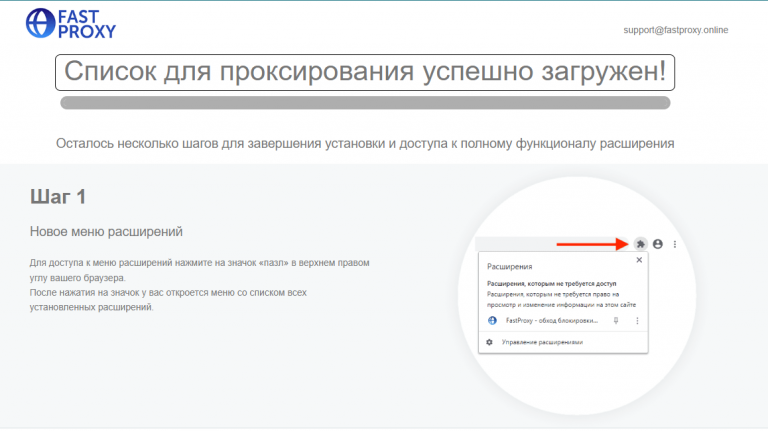Click the 'Шаг 1' heading
The height and width of the screenshot is (431, 768).
pos(58,196)
